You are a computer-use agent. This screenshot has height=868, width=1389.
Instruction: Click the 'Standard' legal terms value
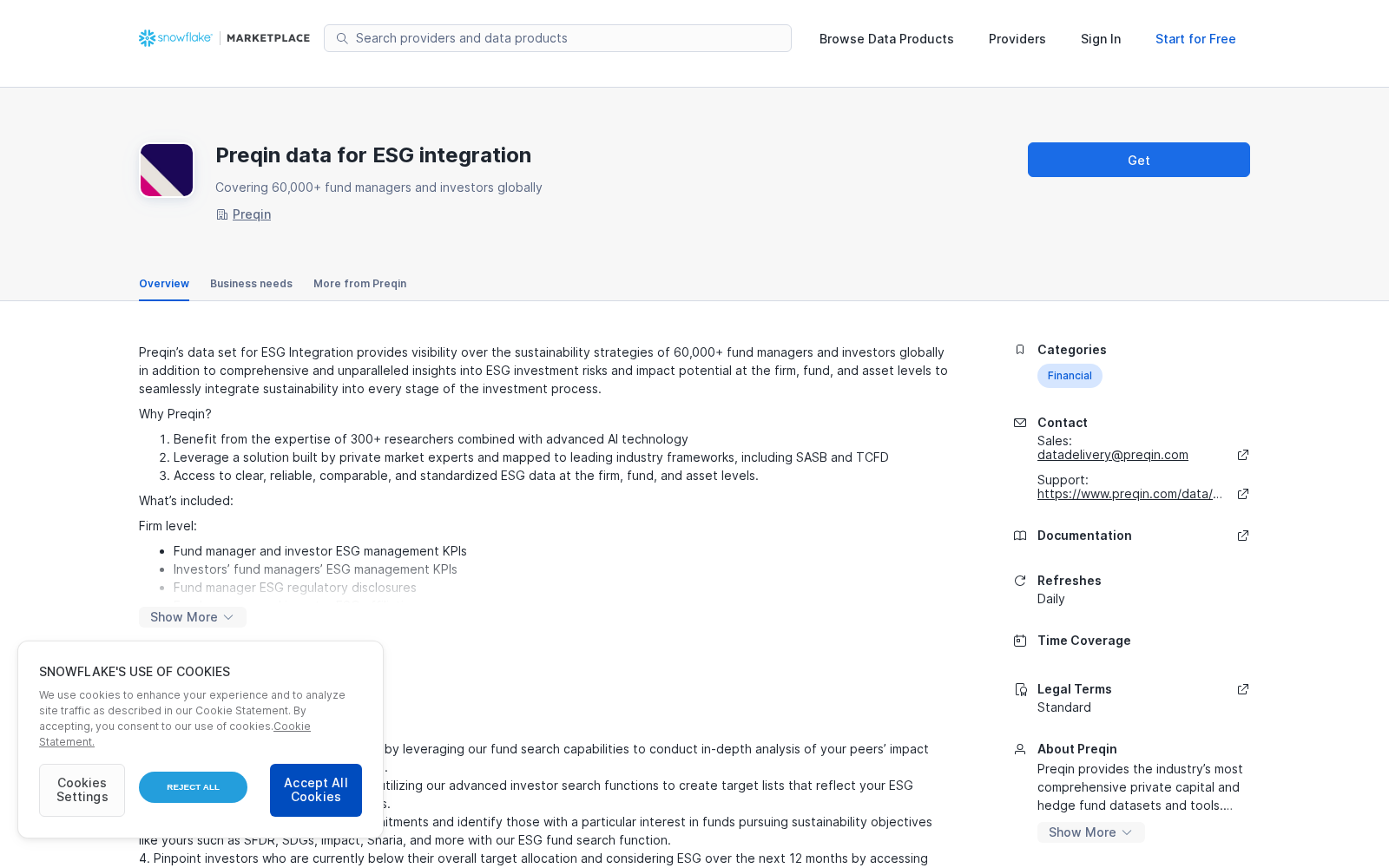point(1064,707)
